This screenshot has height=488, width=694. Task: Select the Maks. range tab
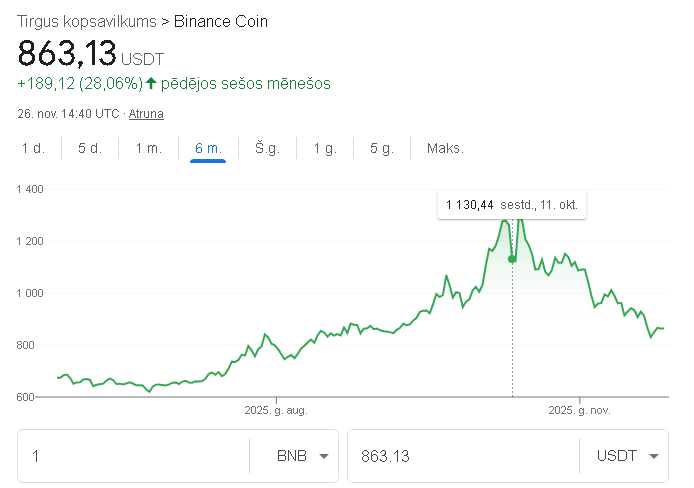(445, 149)
